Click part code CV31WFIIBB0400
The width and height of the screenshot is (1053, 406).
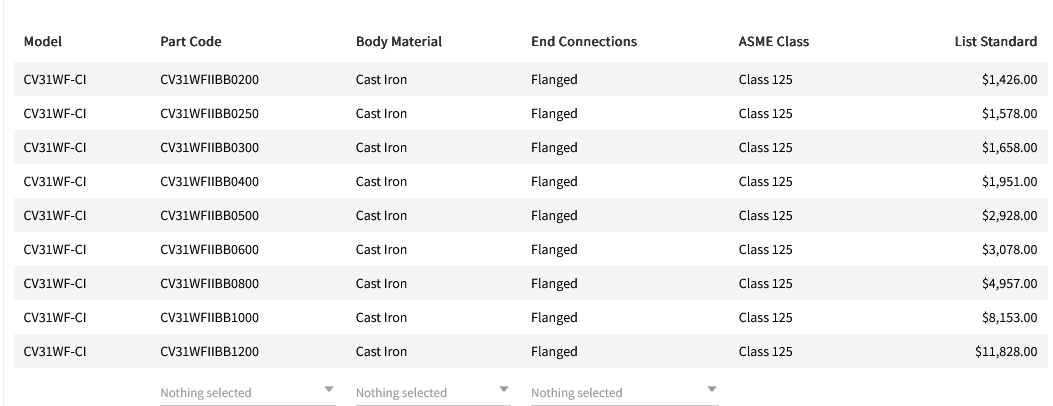(x=209, y=182)
